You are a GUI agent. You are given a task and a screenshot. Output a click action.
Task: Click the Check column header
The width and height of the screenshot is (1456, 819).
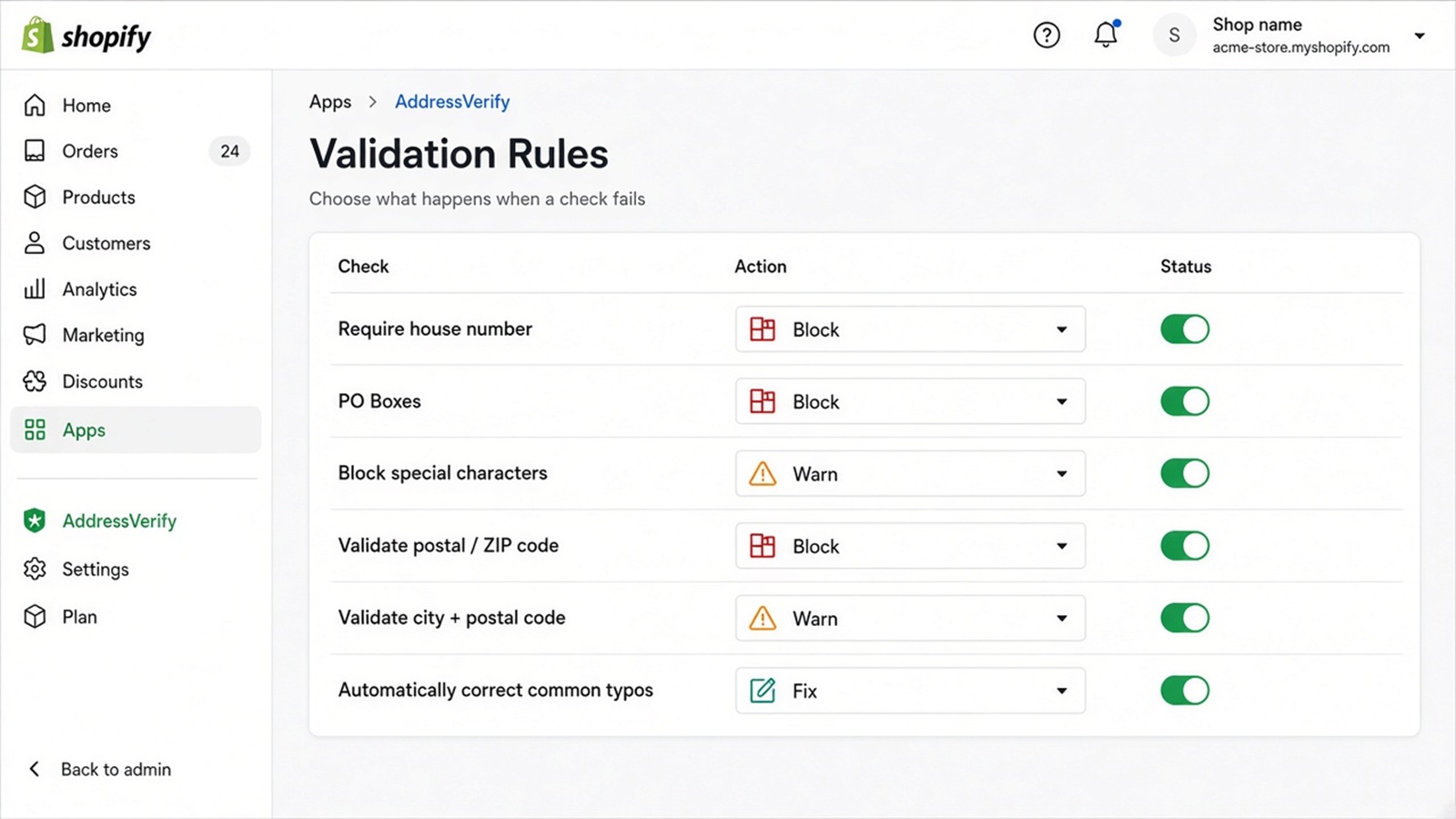(363, 267)
